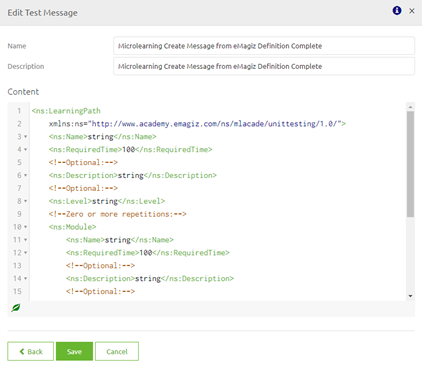Save the test message

tap(74, 351)
